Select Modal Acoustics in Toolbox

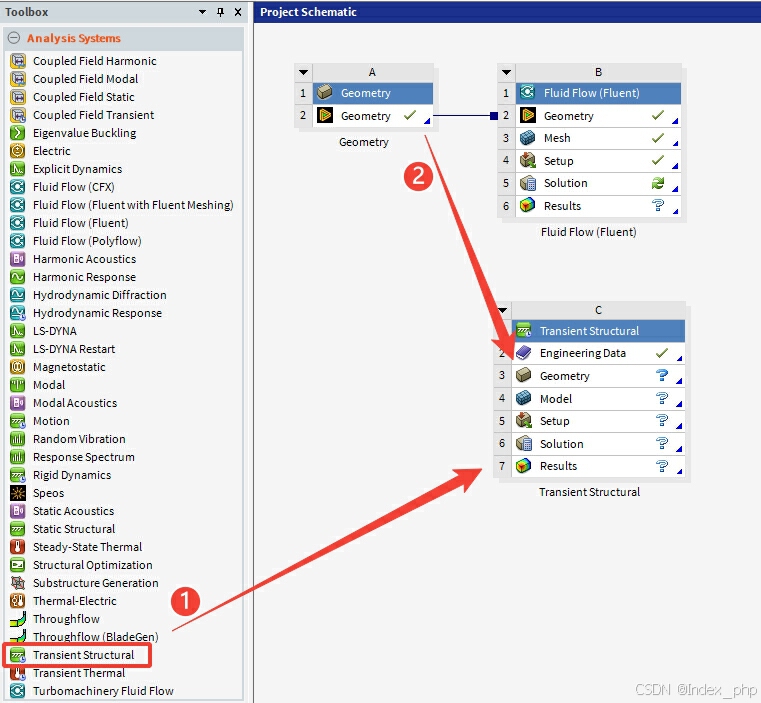(75, 403)
